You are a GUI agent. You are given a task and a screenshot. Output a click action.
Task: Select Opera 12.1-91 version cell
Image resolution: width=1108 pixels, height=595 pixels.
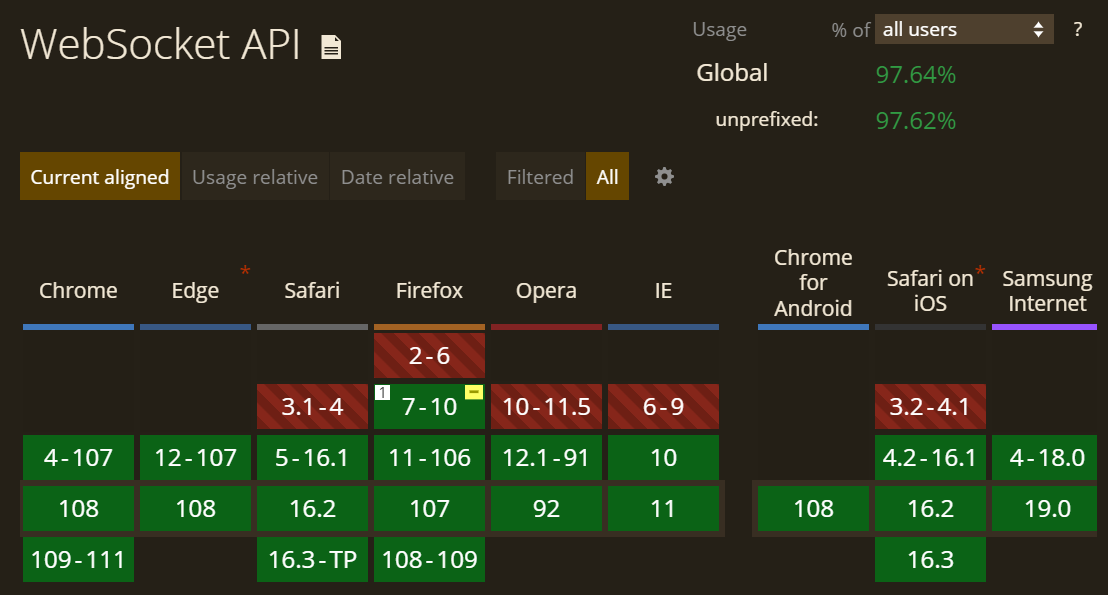[546, 457]
